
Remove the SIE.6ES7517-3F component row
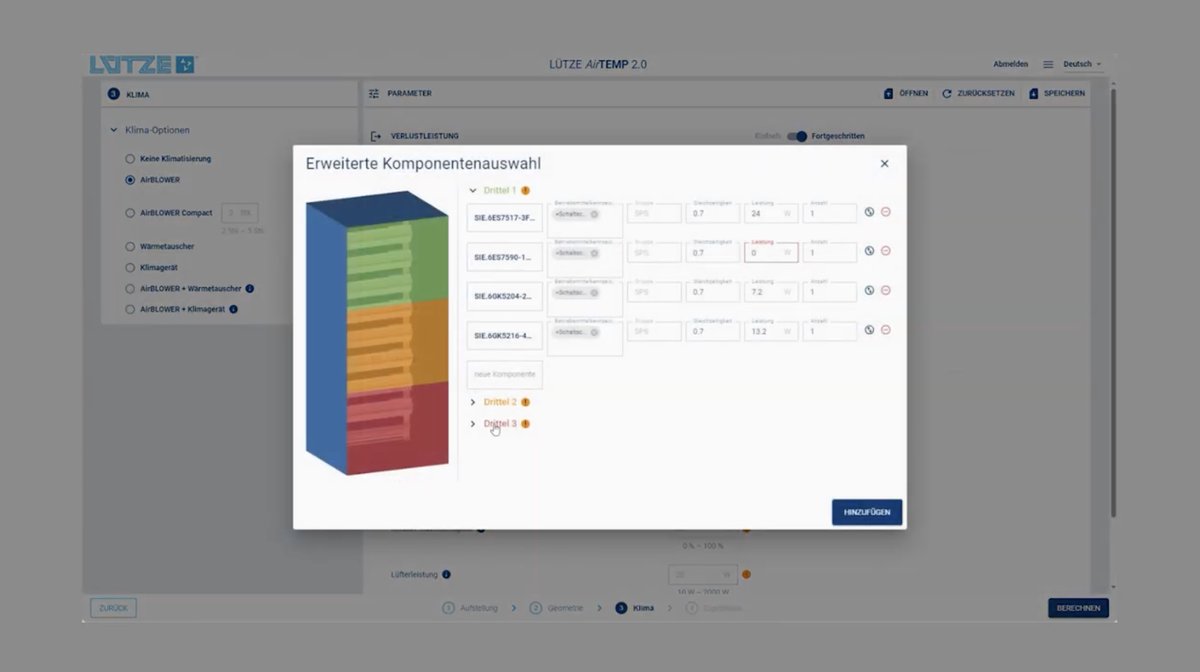tap(886, 212)
